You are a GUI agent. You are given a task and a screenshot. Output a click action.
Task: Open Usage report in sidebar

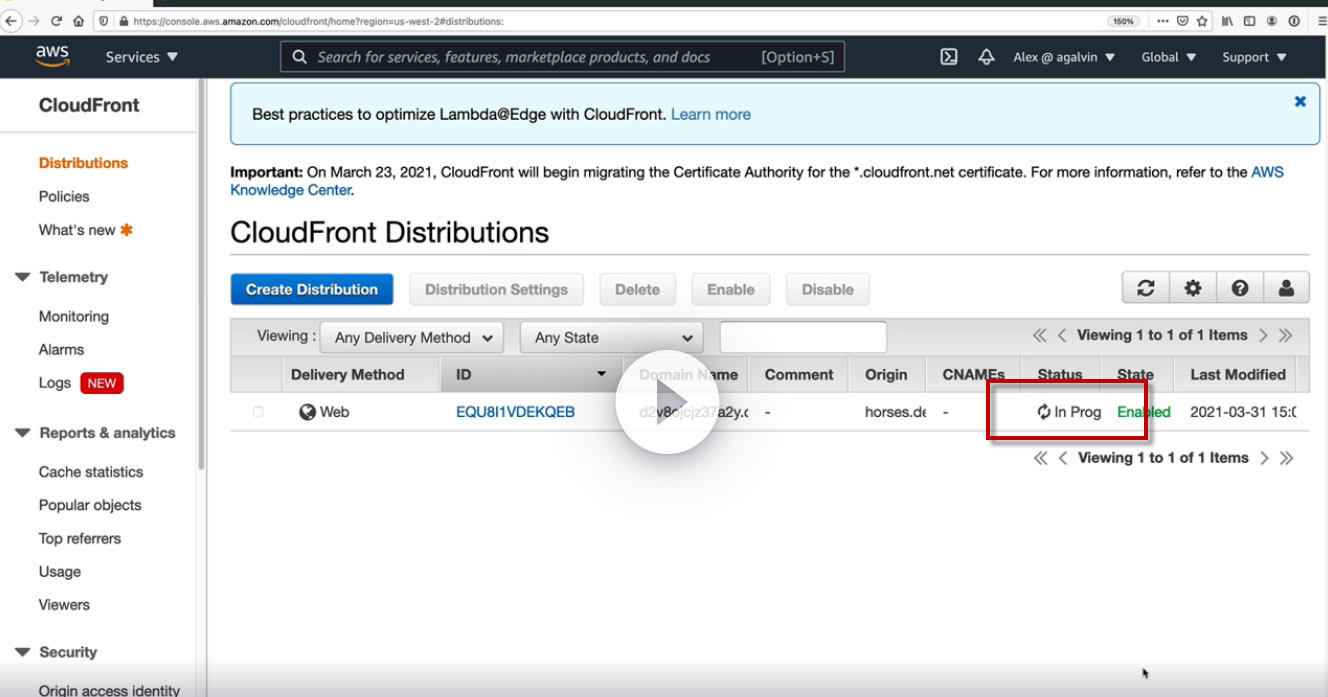point(60,572)
